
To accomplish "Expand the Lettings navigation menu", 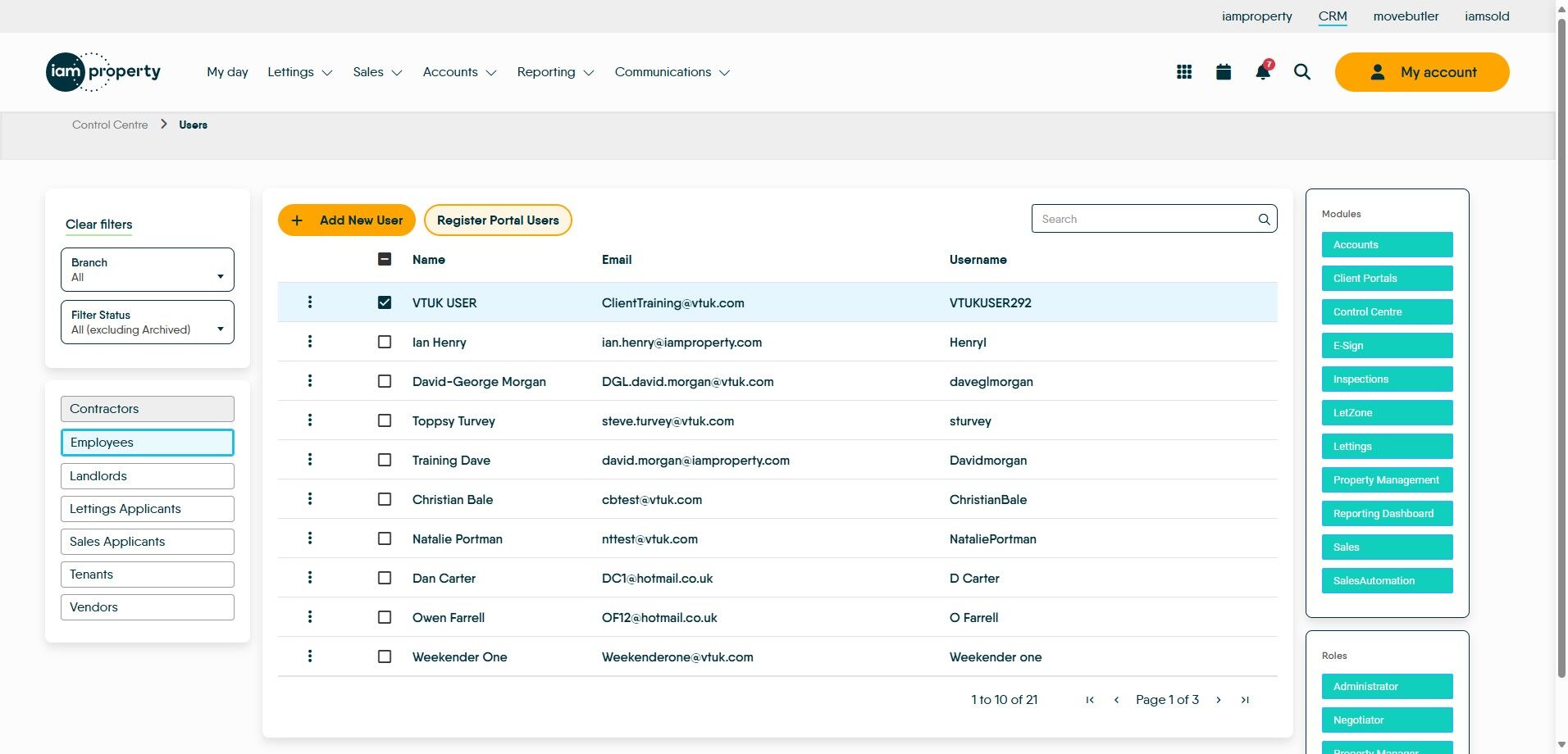I will 299,72.
